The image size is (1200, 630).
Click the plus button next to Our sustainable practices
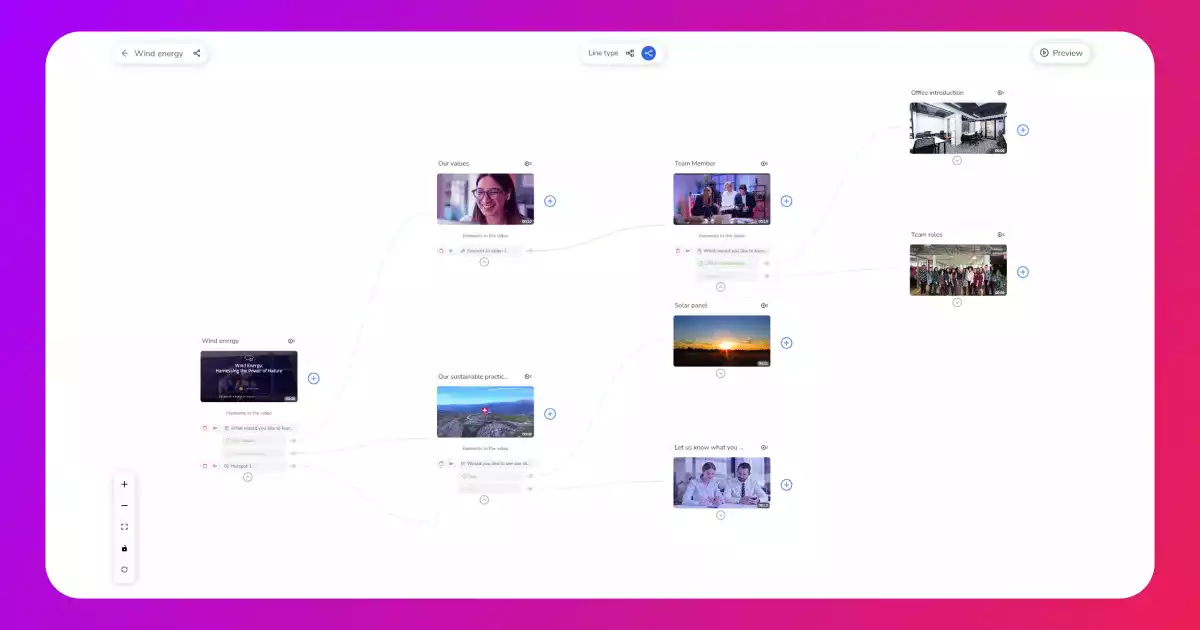(549, 412)
